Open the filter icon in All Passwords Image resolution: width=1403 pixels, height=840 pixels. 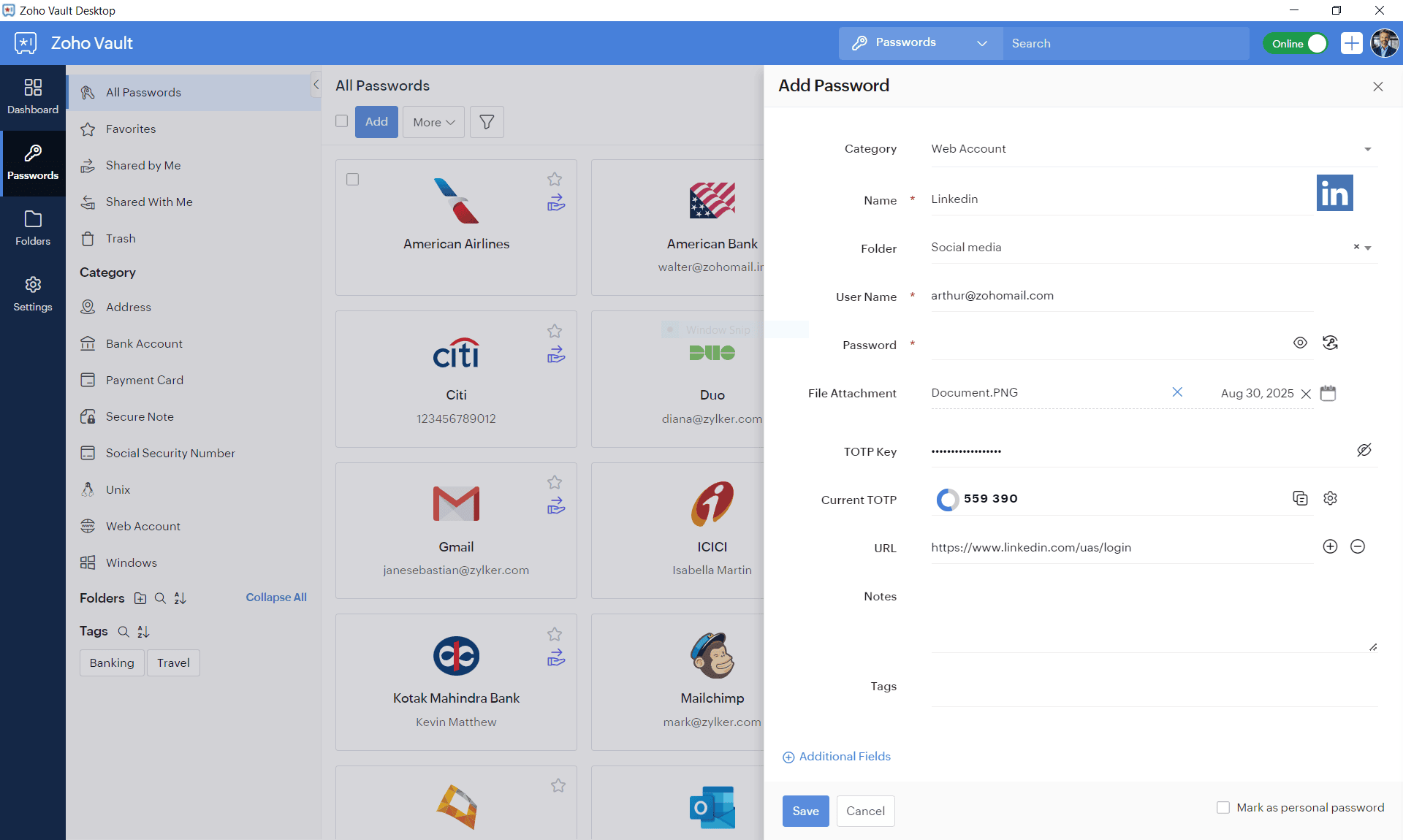coord(487,122)
